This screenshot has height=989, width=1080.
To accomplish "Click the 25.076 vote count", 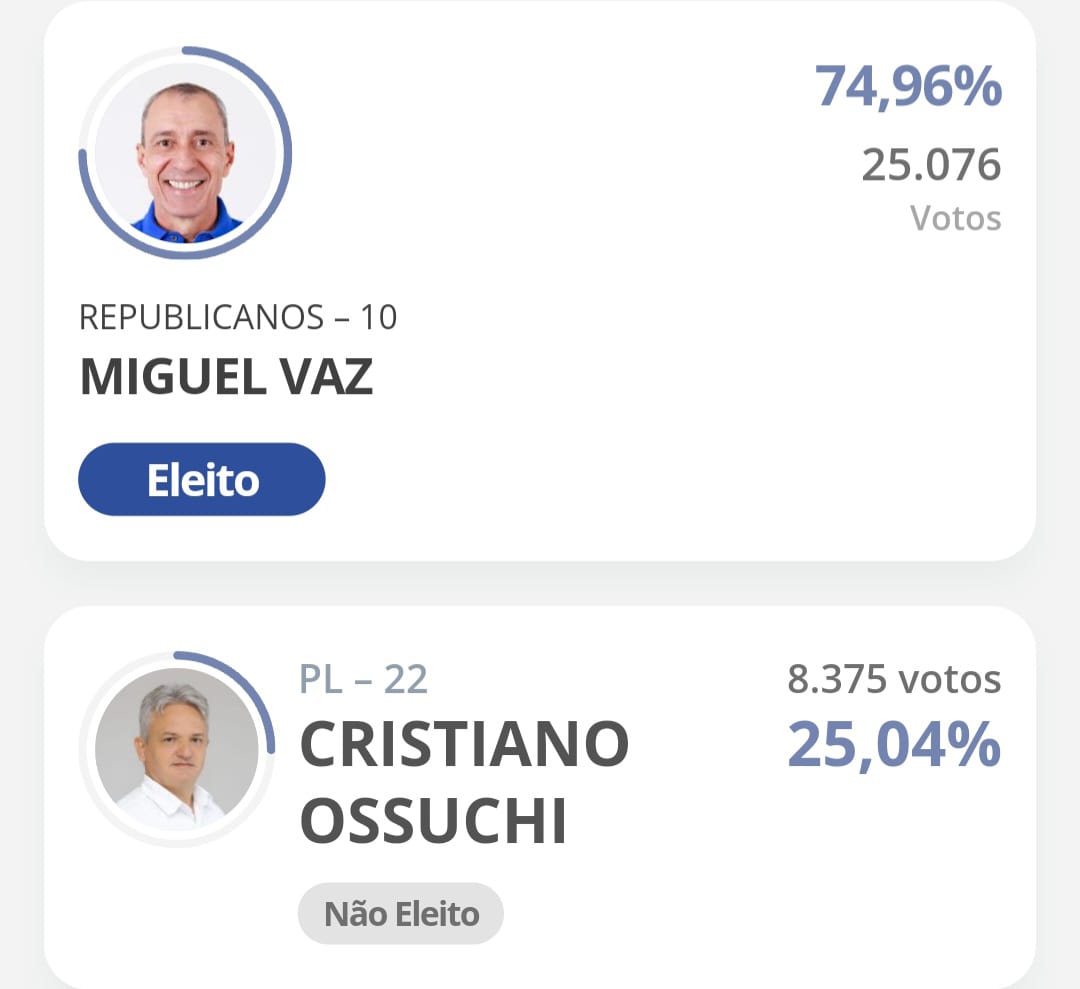I will coord(930,165).
